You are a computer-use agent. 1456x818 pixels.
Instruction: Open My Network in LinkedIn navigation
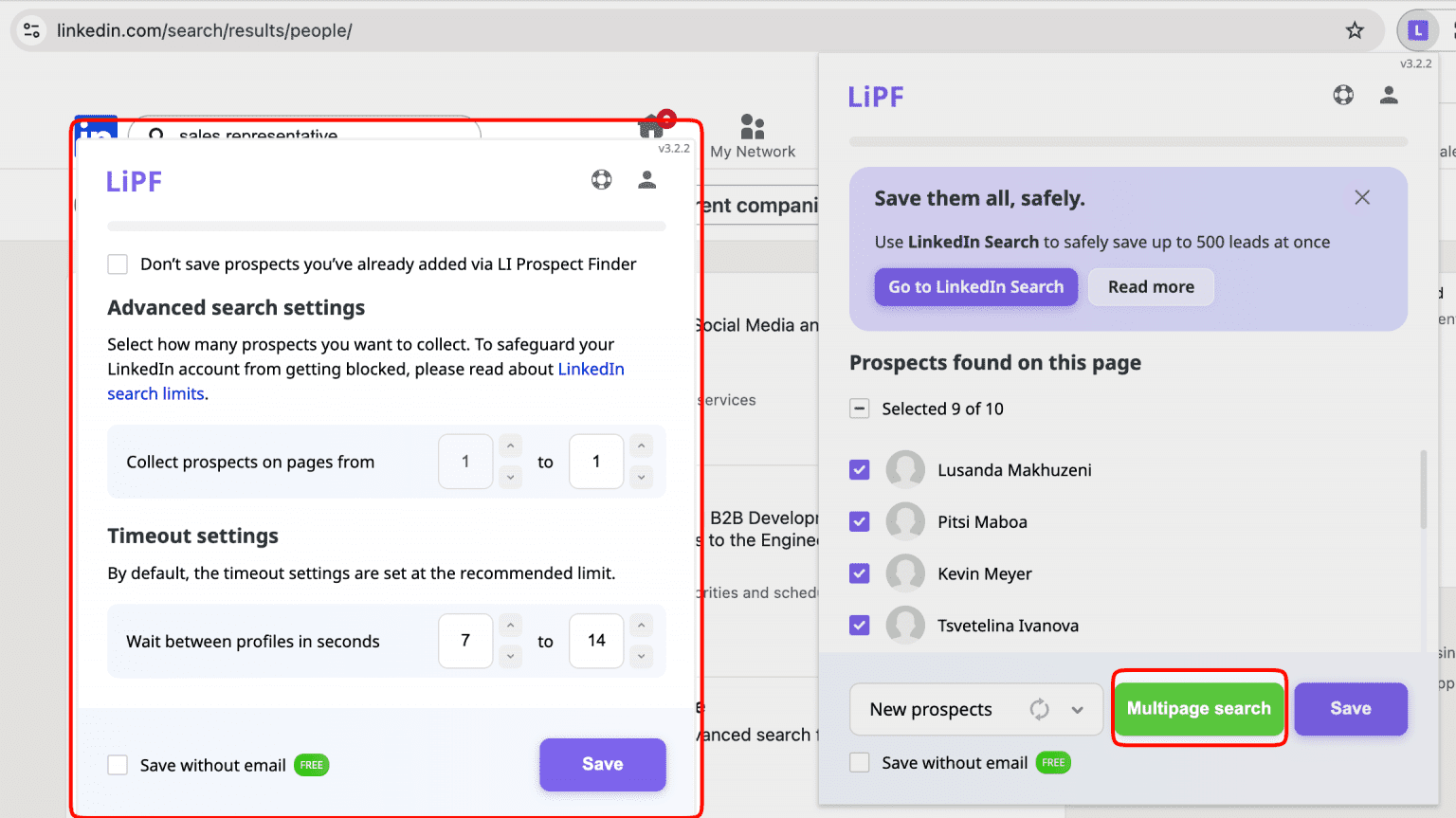[753, 136]
